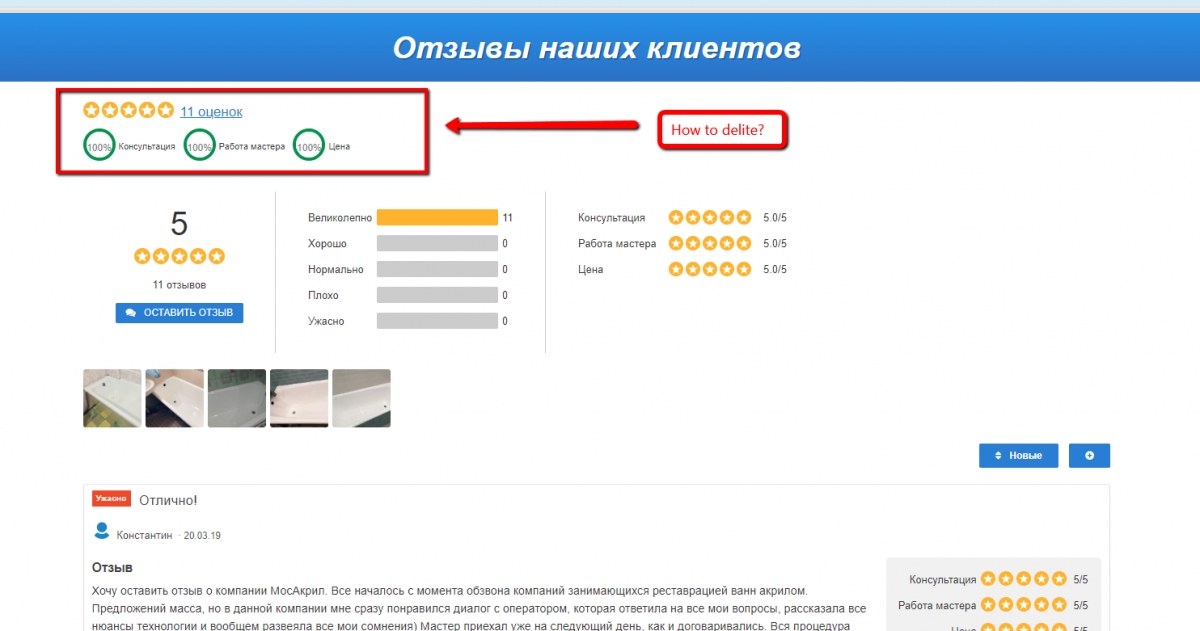Open the first bathtub photo thumbnail

112,398
